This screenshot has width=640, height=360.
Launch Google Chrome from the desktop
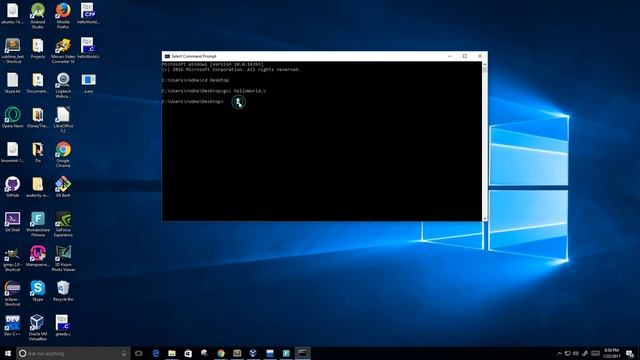click(x=63, y=154)
